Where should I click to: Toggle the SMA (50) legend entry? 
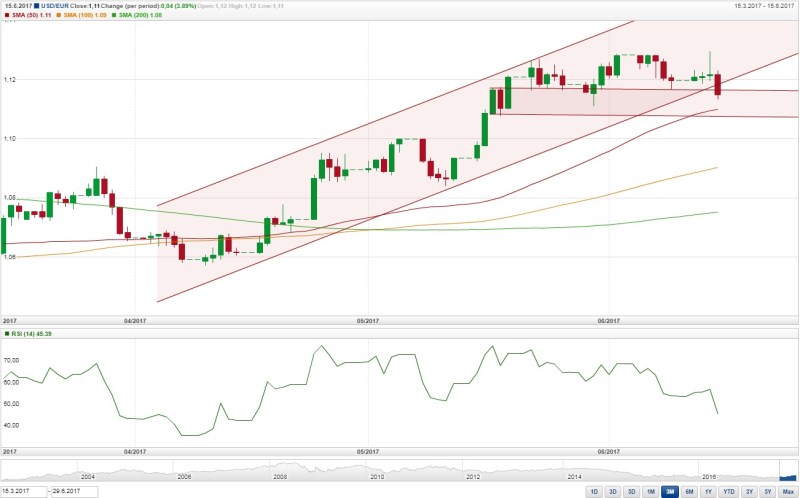coord(30,17)
